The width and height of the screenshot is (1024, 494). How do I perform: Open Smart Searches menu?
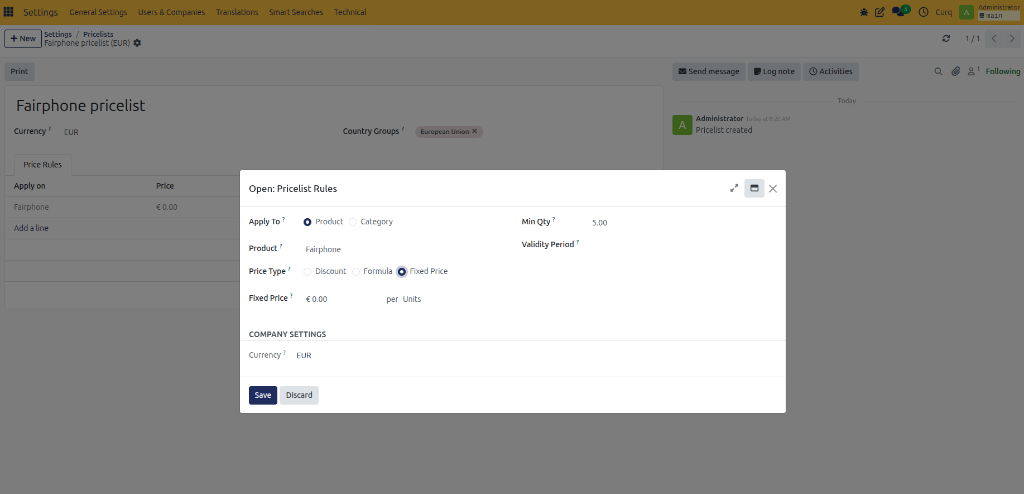point(296,12)
